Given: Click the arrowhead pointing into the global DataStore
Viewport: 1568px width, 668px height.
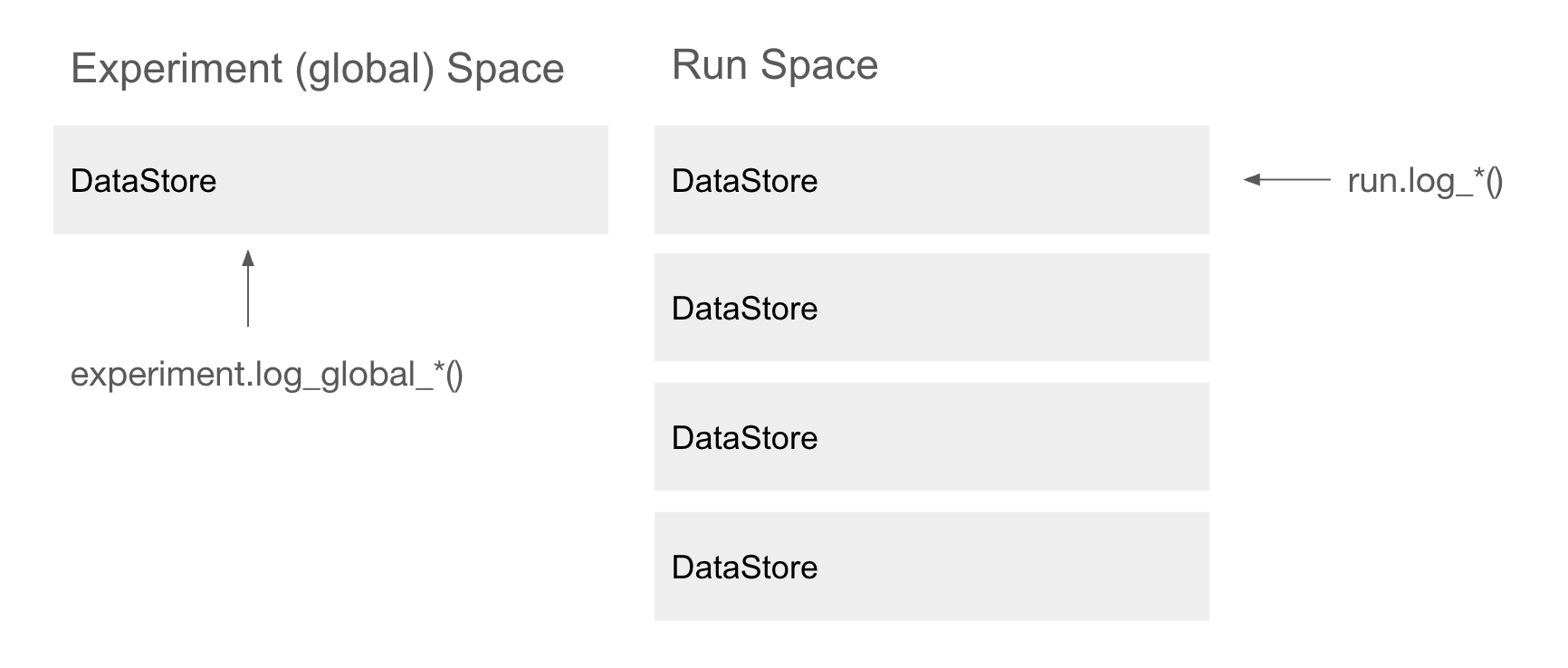Looking at the screenshot, I should (x=248, y=258).
